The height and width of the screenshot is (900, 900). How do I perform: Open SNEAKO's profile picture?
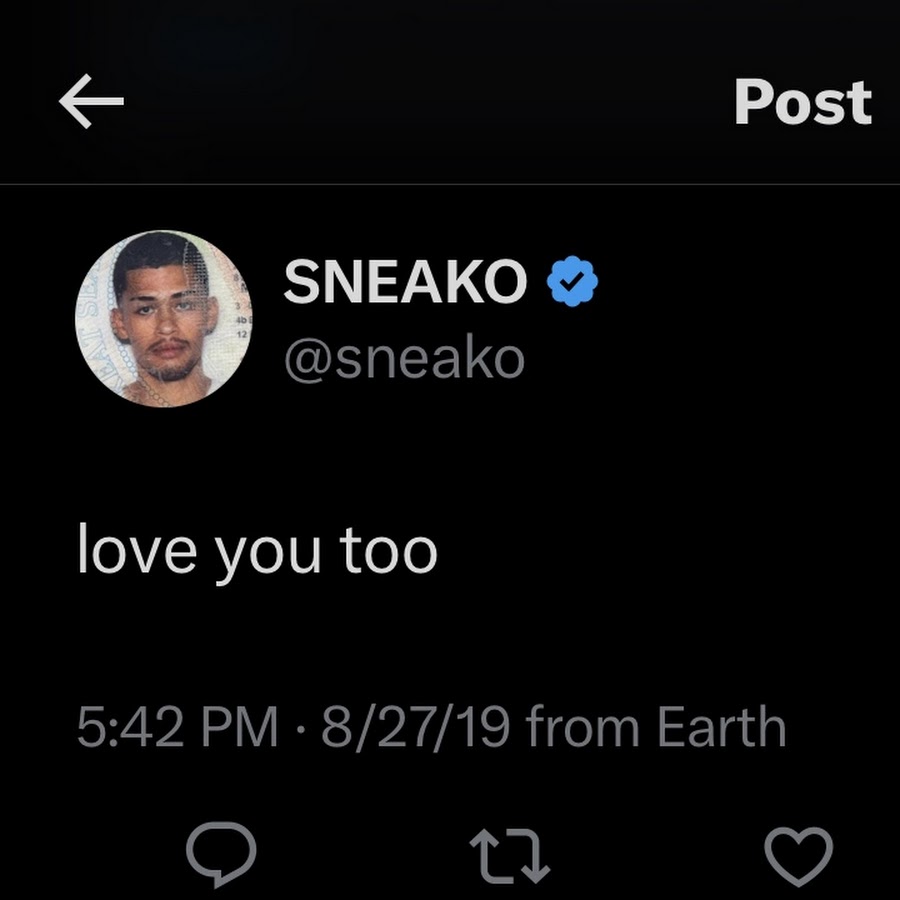(x=163, y=319)
